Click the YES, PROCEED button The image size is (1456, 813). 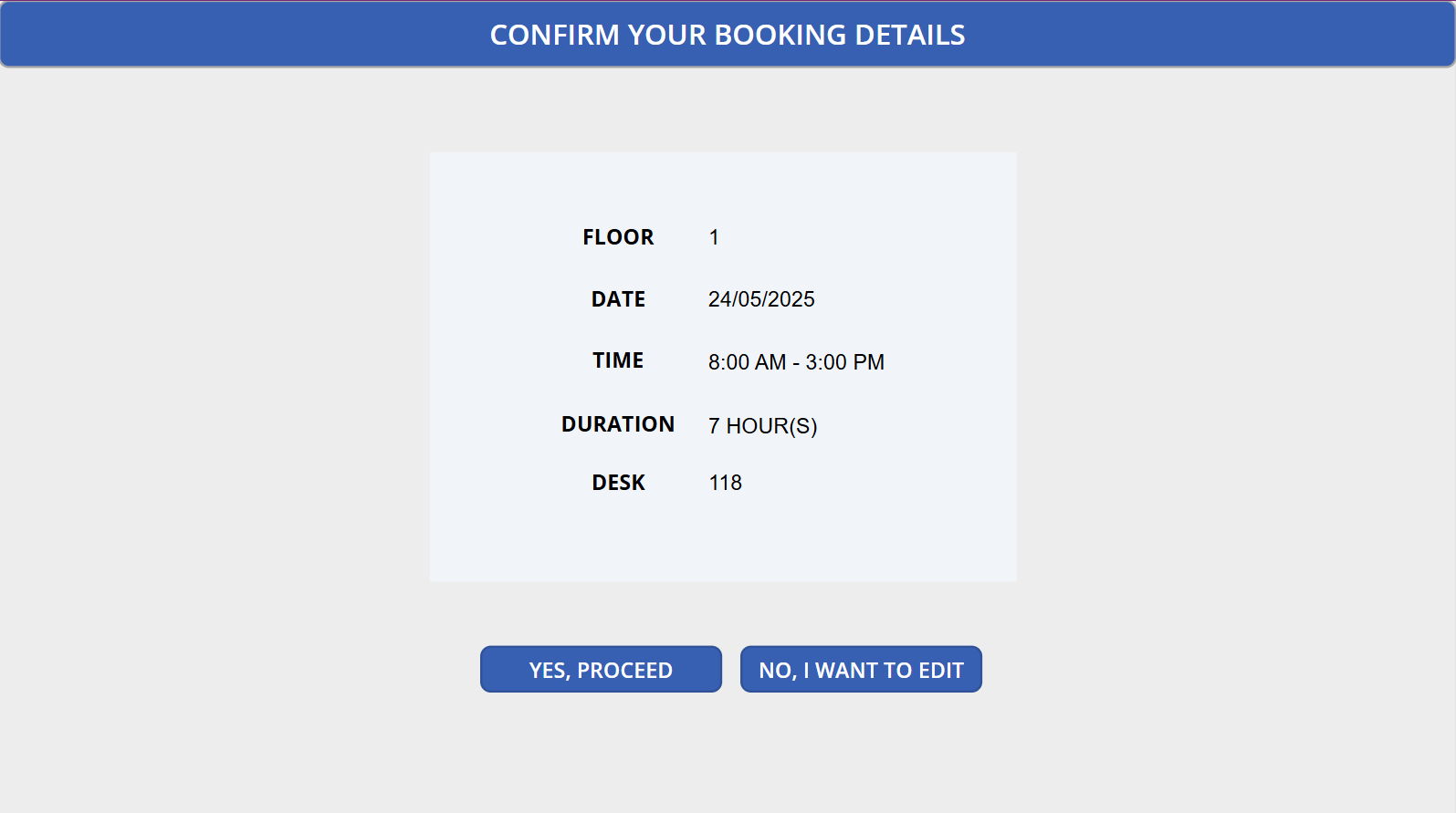pyautogui.click(x=601, y=670)
